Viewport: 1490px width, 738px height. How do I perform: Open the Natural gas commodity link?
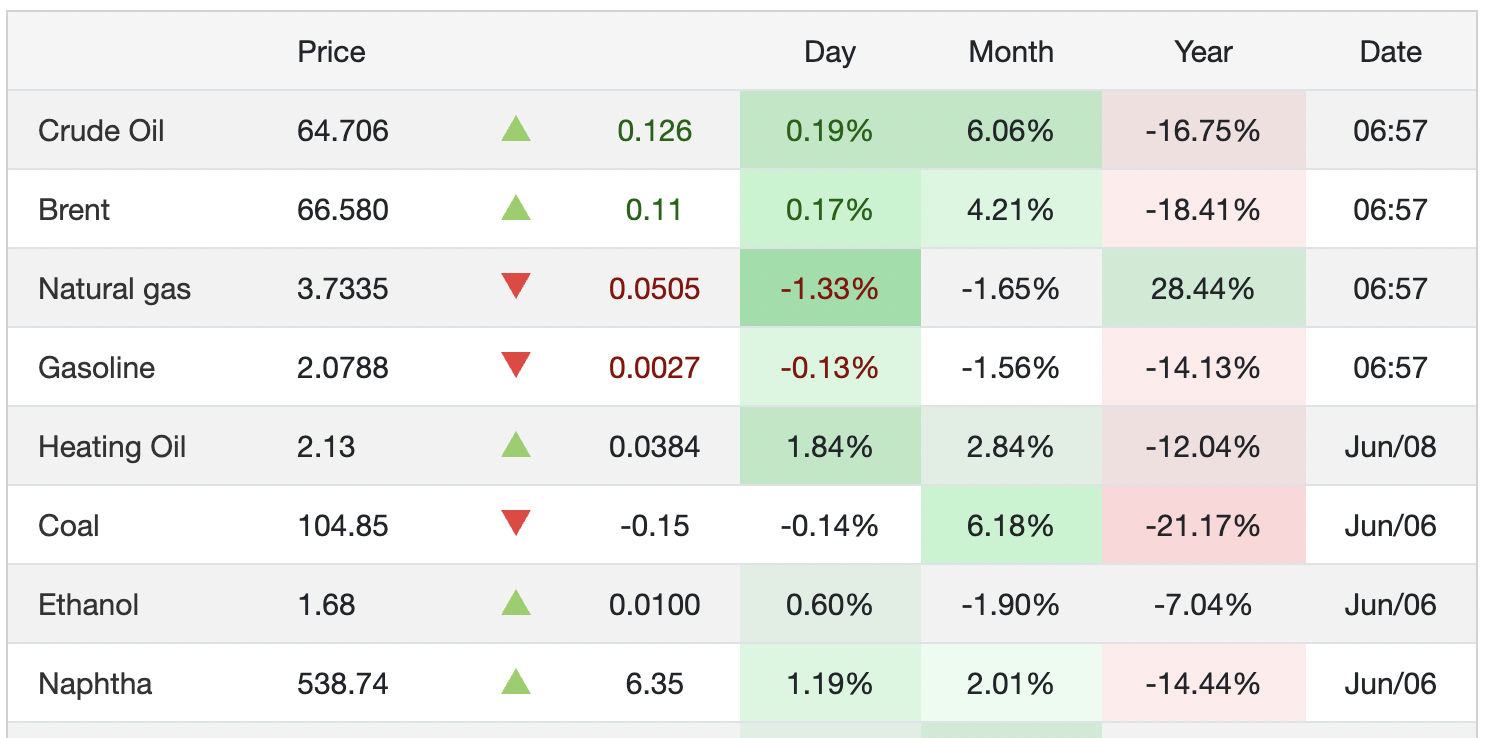[114, 289]
